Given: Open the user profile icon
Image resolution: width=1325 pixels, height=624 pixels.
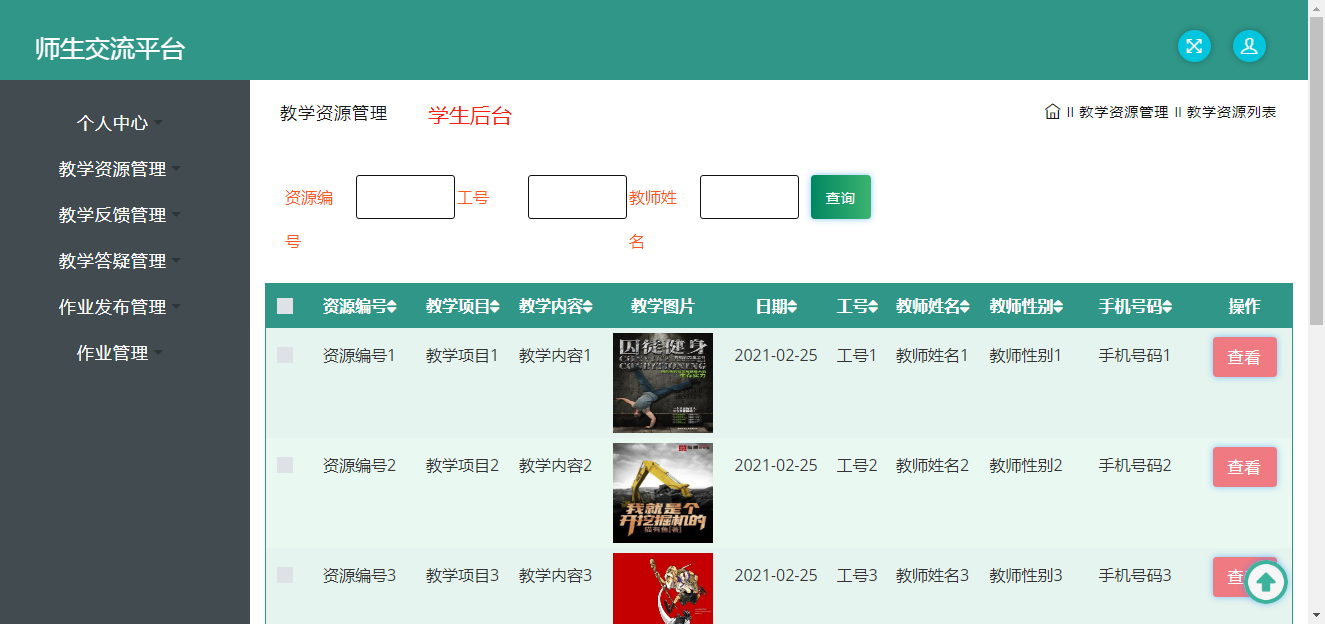Looking at the screenshot, I should (x=1249, y=46).
